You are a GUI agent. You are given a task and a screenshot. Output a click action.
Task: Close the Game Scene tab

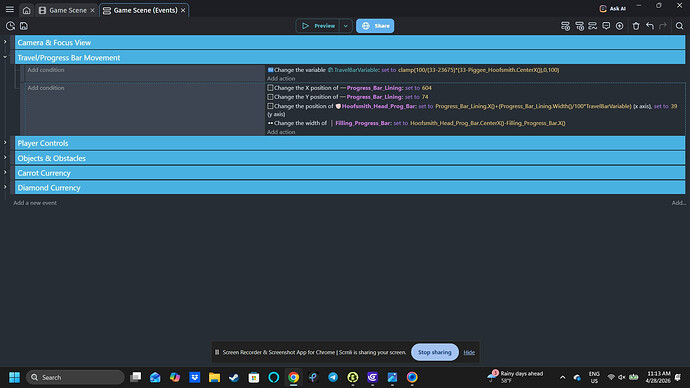92,10
